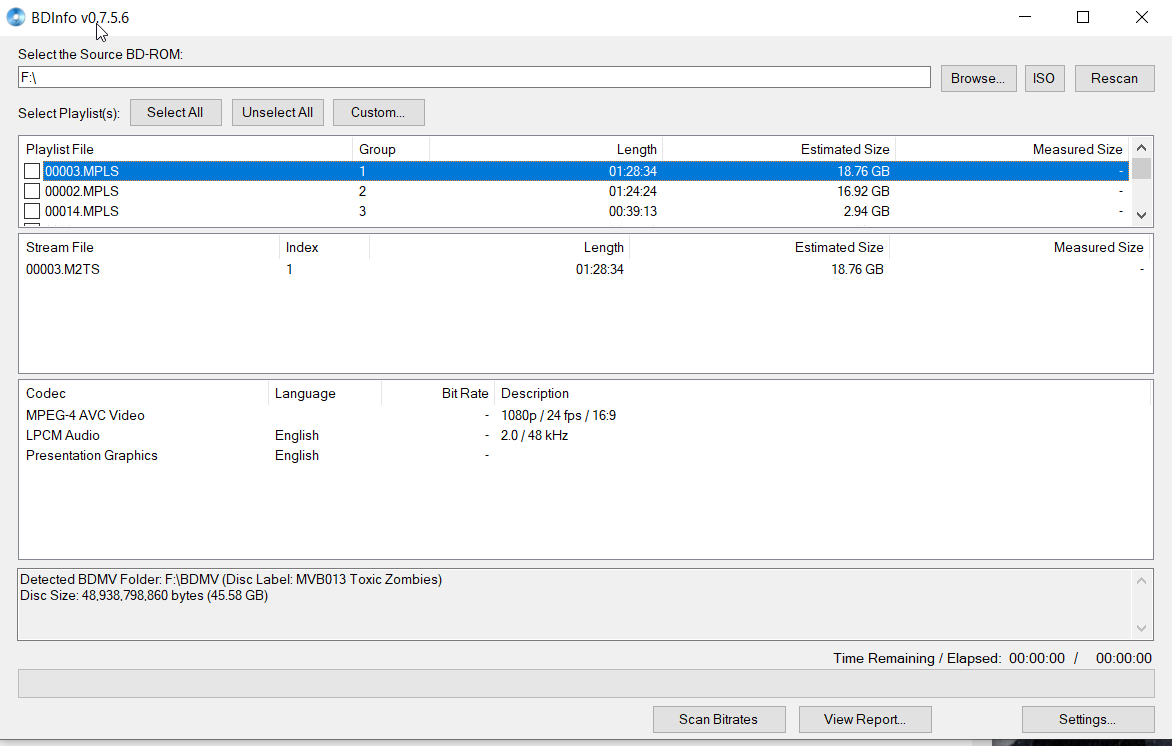
Task: Click playlist list scroll up arrow
Action: [1141, 148]
